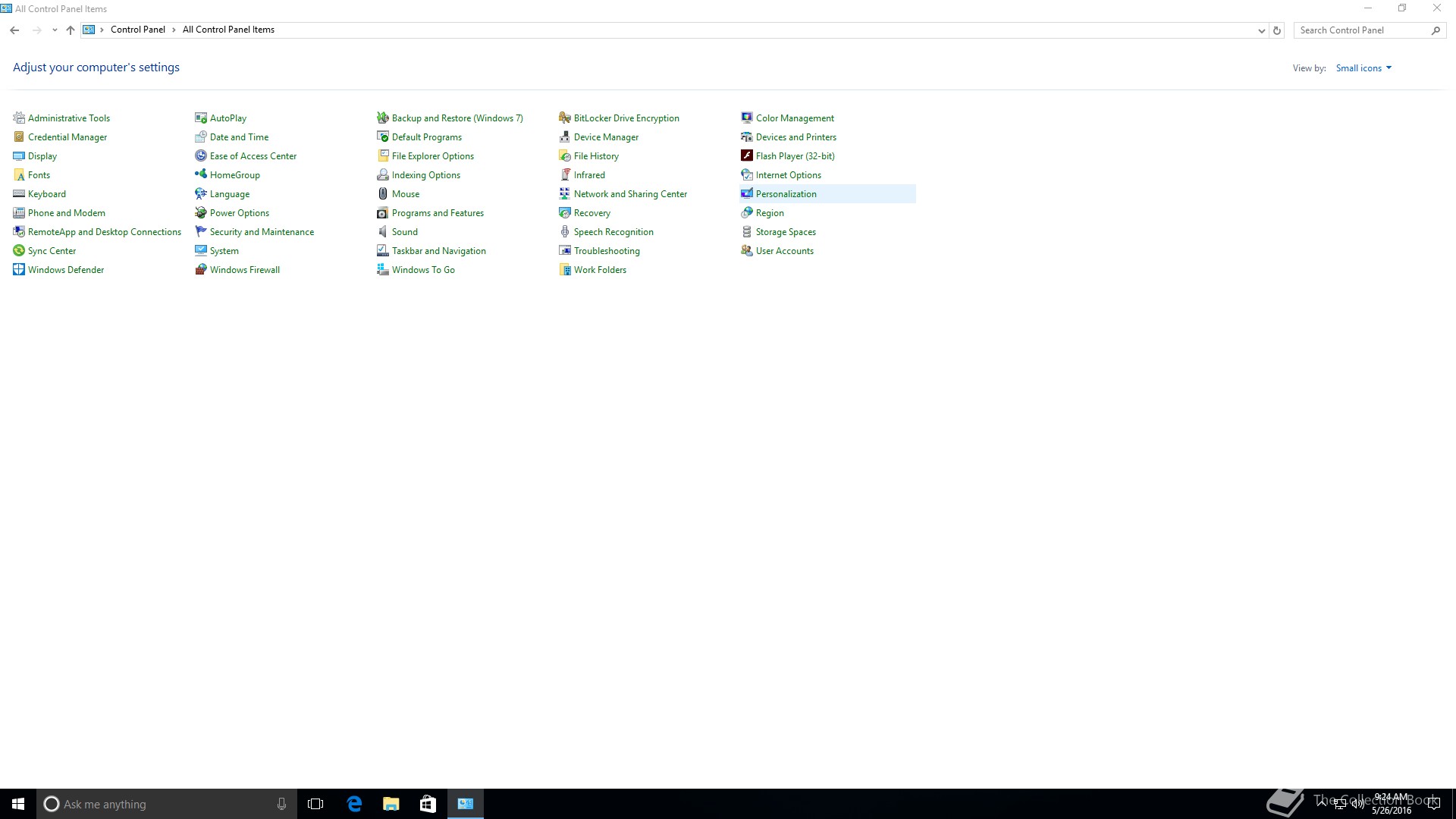Click the Fonts icon
Viewport: 1456px width, 819px height.
19,174
